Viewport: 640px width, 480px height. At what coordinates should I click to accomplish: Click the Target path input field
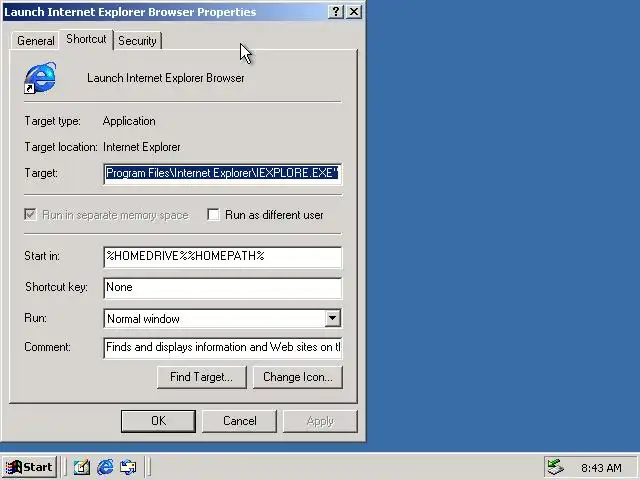[223, 173]
